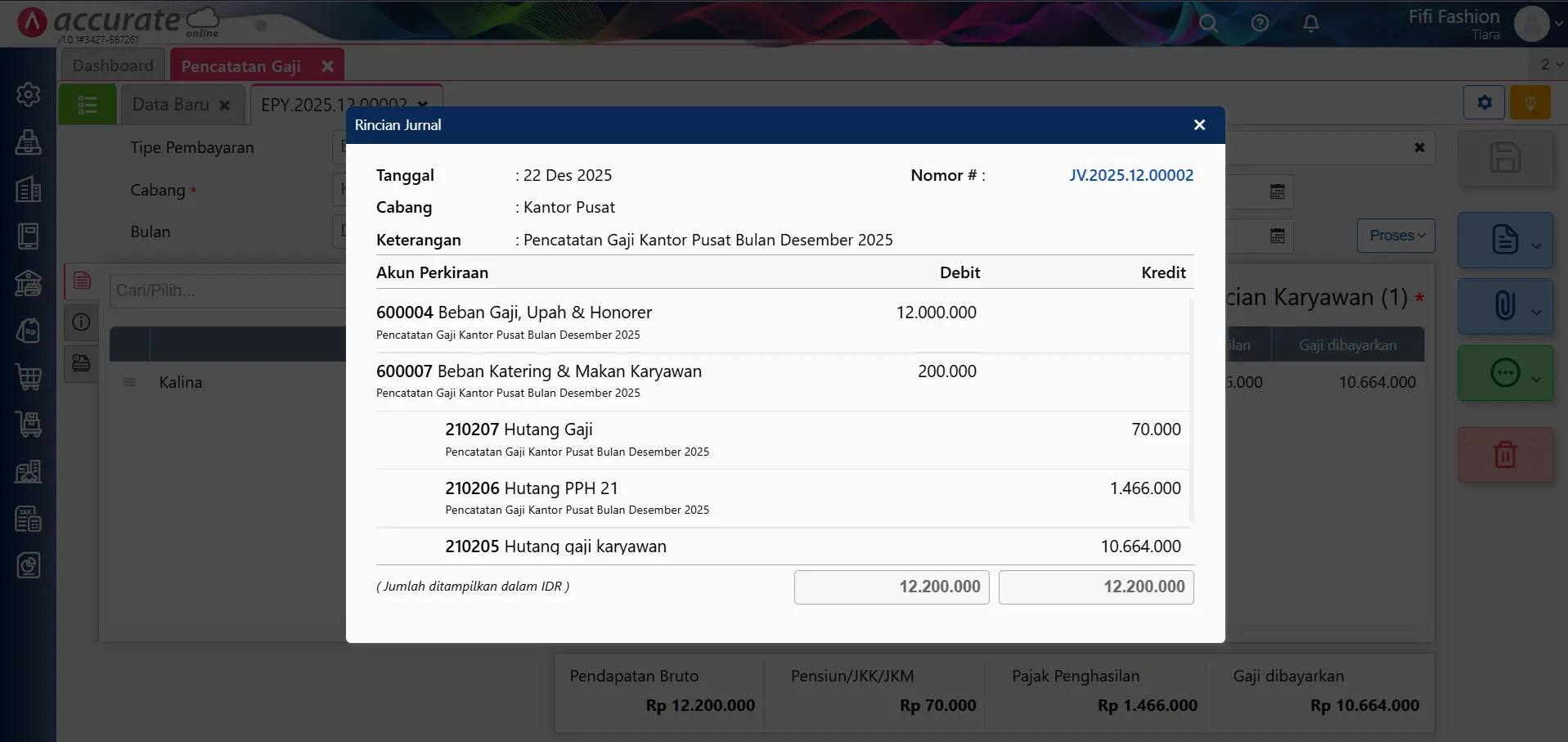Select the Data Baru tab
1568x742 pixels.
click(x=171, y=105)
